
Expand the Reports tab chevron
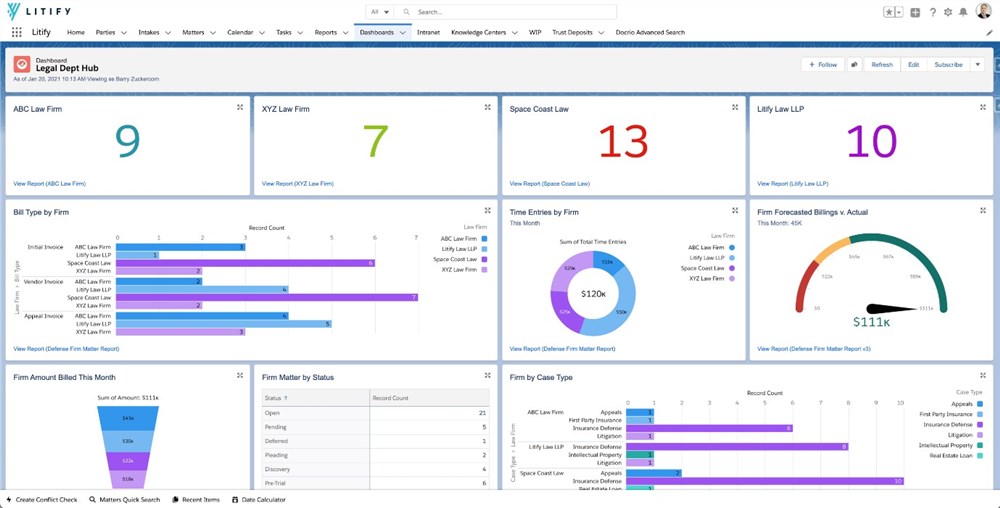click(x=345, y=33)
